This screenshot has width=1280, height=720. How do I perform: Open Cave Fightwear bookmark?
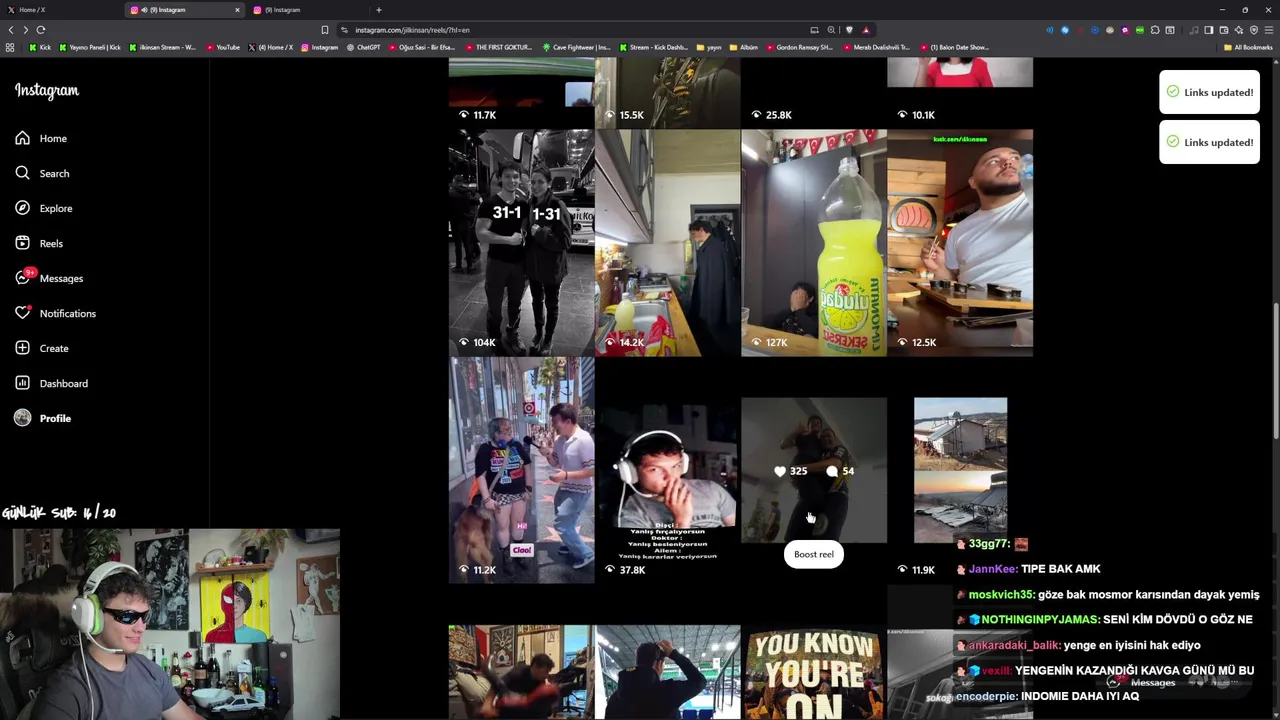pos(576,47)
